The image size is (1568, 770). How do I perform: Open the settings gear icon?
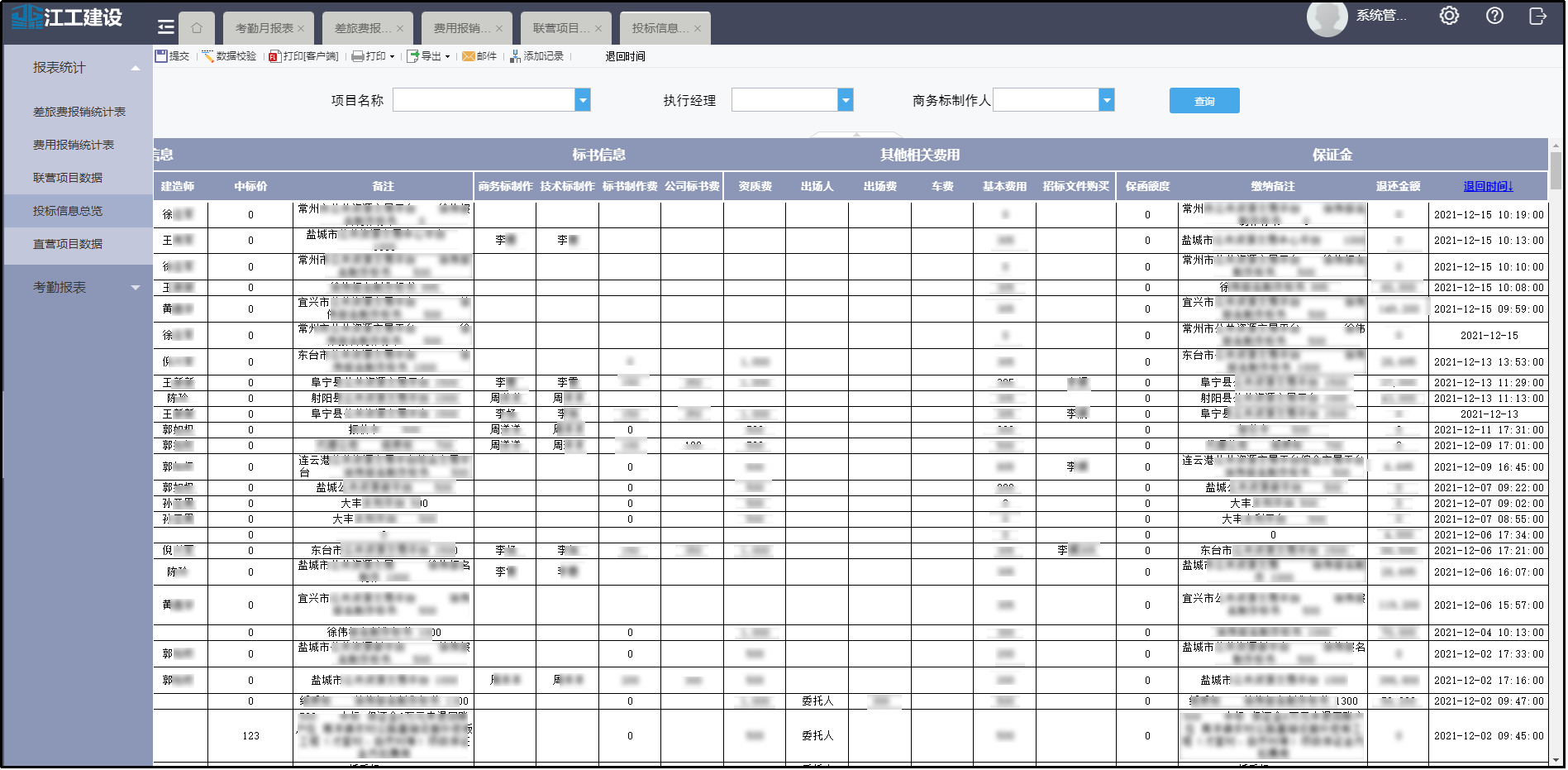1449,16
